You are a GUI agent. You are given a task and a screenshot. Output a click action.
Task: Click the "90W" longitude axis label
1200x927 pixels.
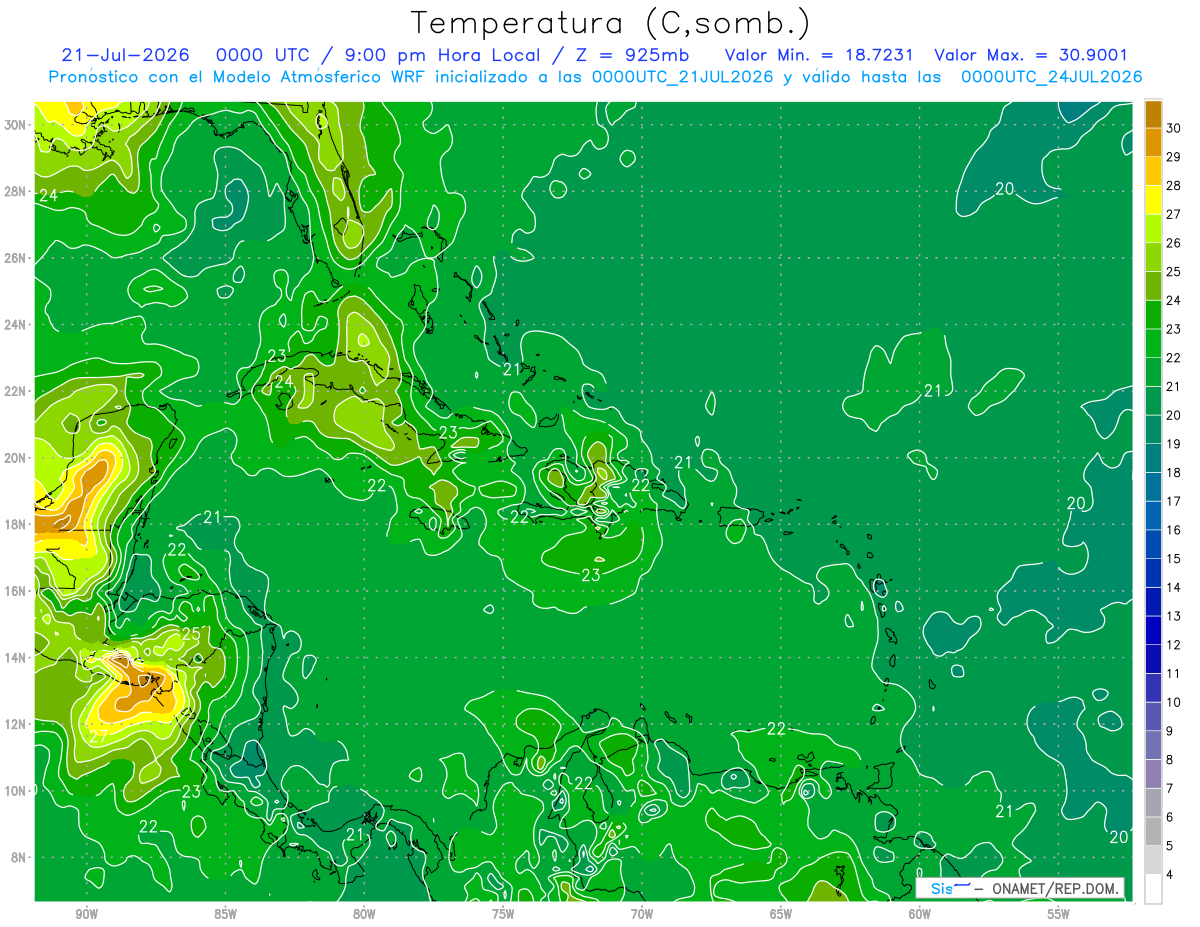[x=86, y=914]
